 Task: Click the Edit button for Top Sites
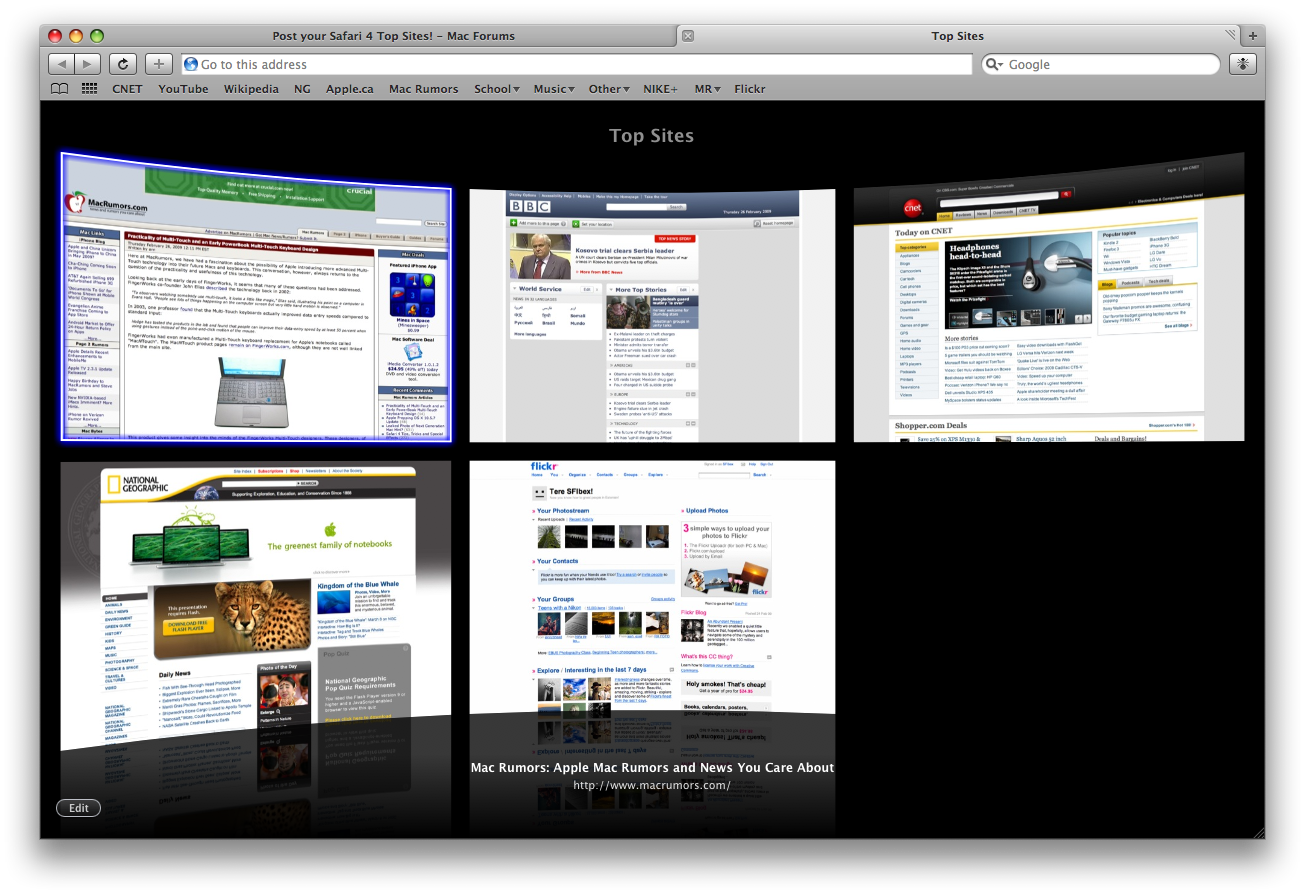(79, 808)
